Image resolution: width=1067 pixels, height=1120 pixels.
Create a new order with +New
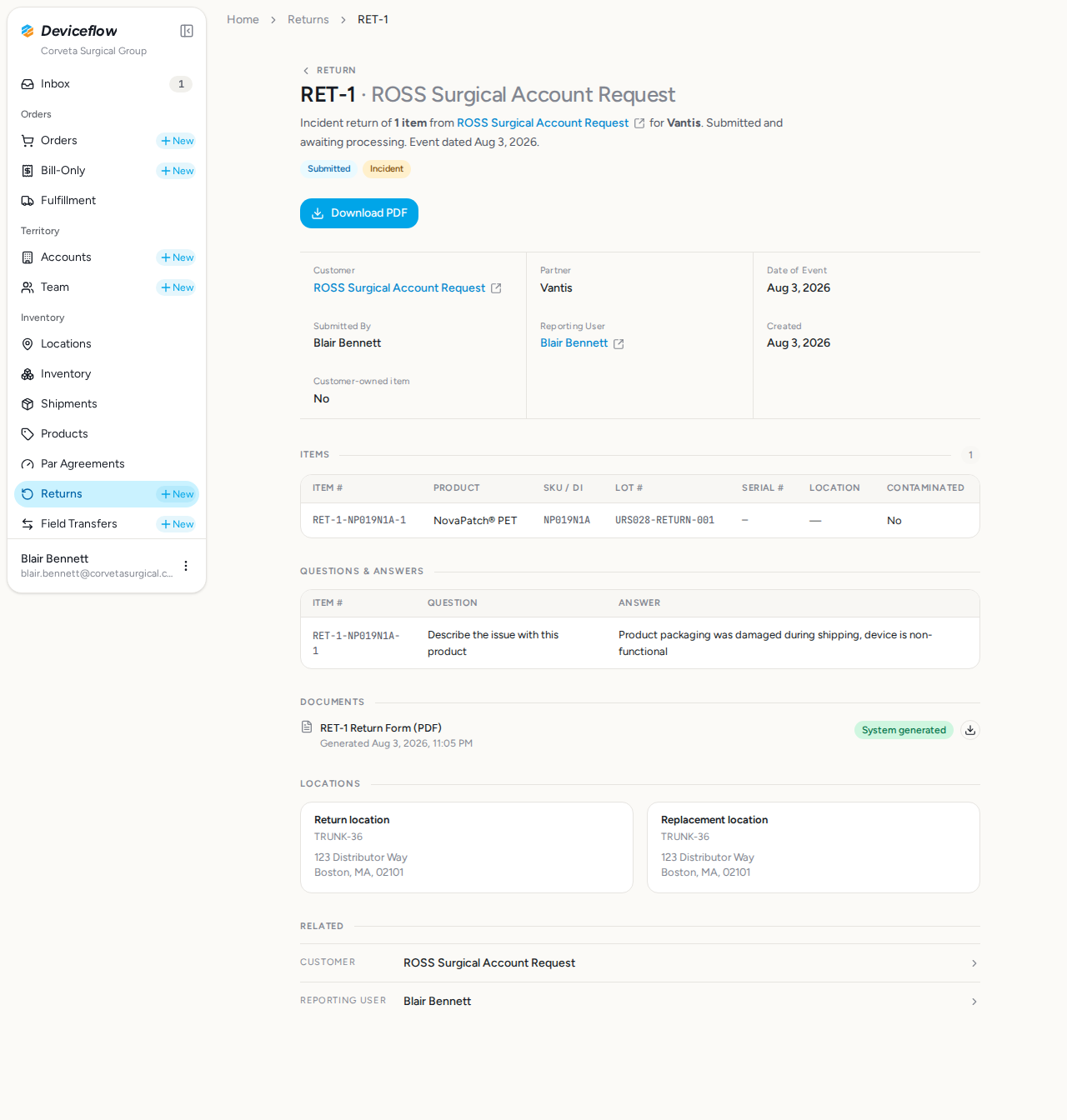[177, 141]
